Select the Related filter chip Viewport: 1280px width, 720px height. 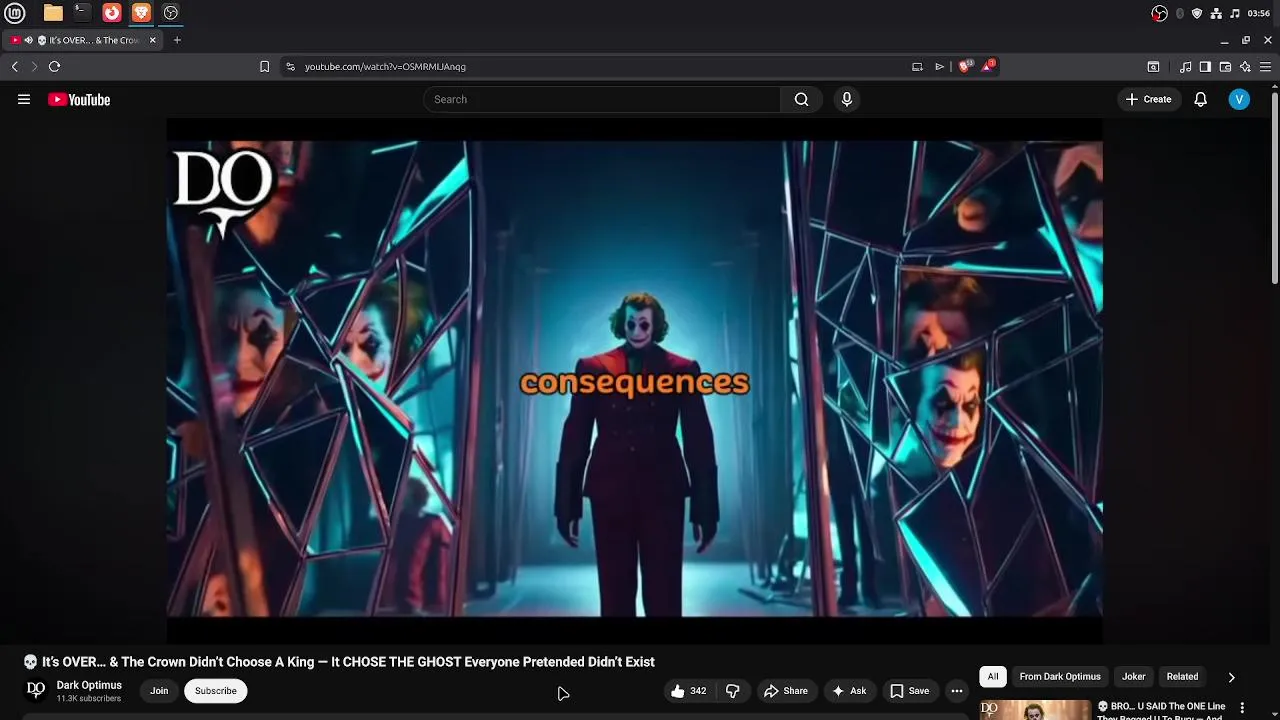click(1182, 677)
